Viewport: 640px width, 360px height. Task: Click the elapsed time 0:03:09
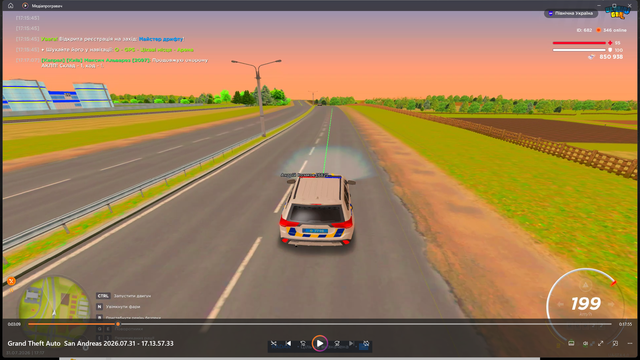tap(14, 324)
